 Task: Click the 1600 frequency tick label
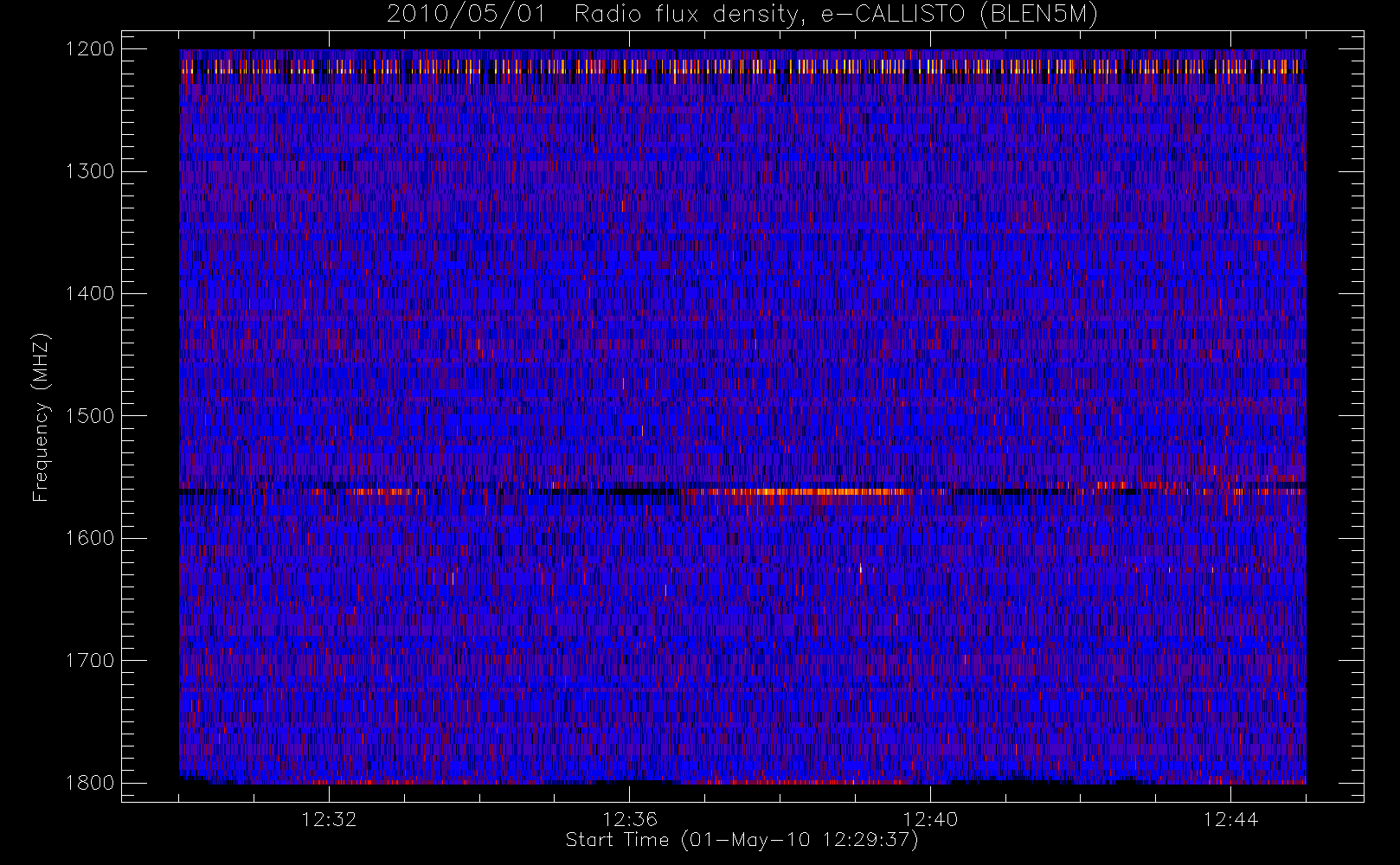click(x=90, y=538)
